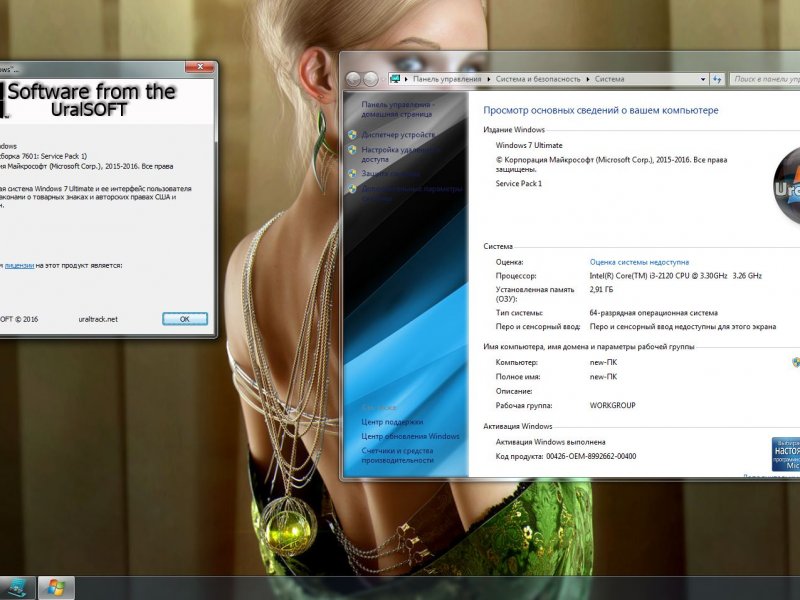This screenshot has height=600, width=800.
Task: Click the Service Pack 1 text in System window
Action: click(x=519, y=184)
